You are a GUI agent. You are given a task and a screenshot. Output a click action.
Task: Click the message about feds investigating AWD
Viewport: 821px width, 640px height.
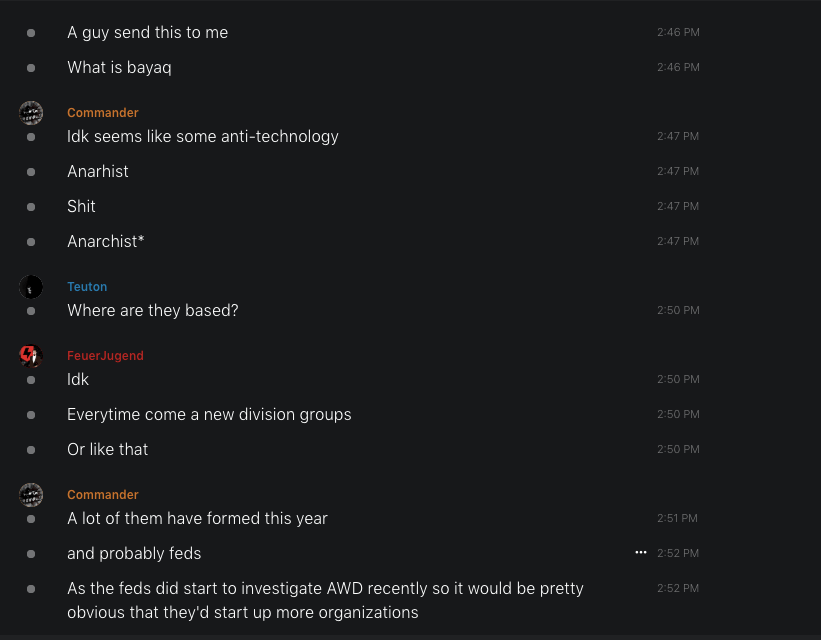pos(325,600)
